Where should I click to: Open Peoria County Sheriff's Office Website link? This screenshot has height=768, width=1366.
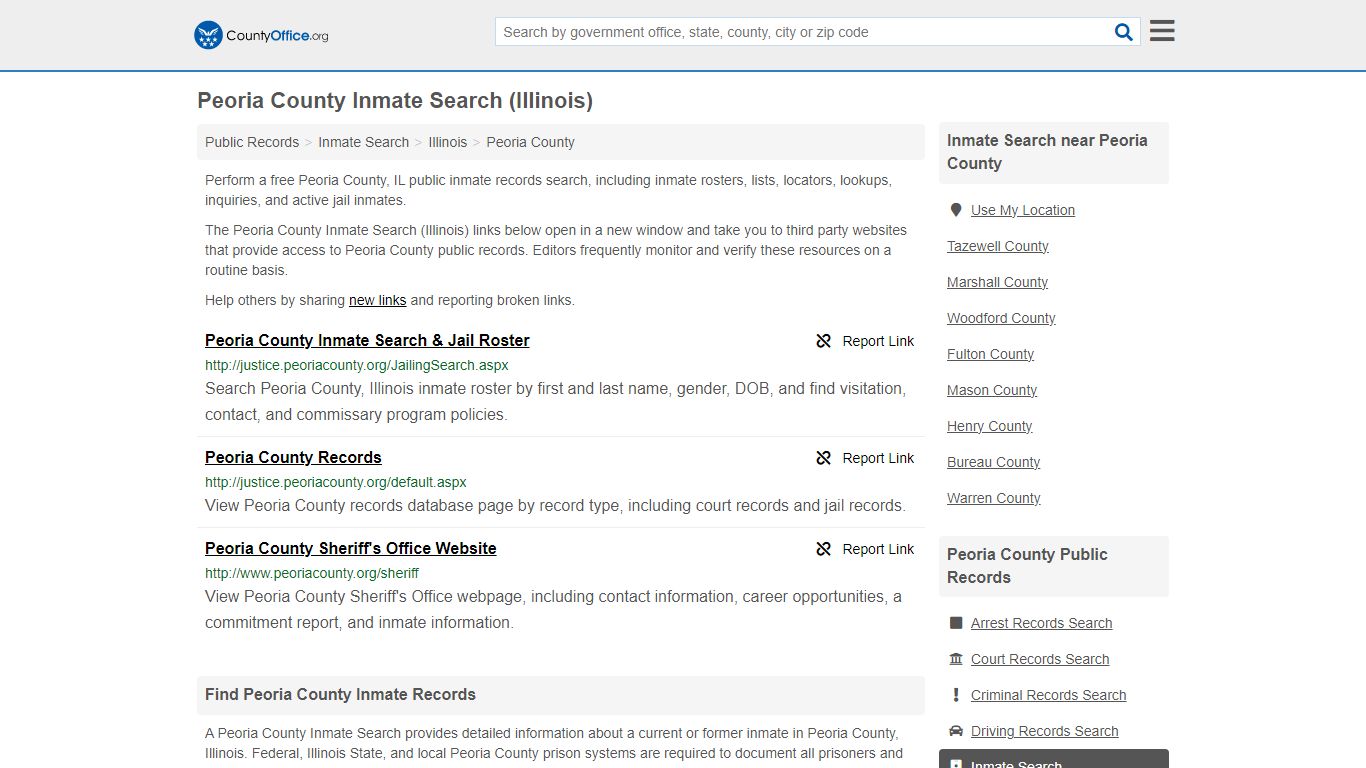(x=350, y=548)
